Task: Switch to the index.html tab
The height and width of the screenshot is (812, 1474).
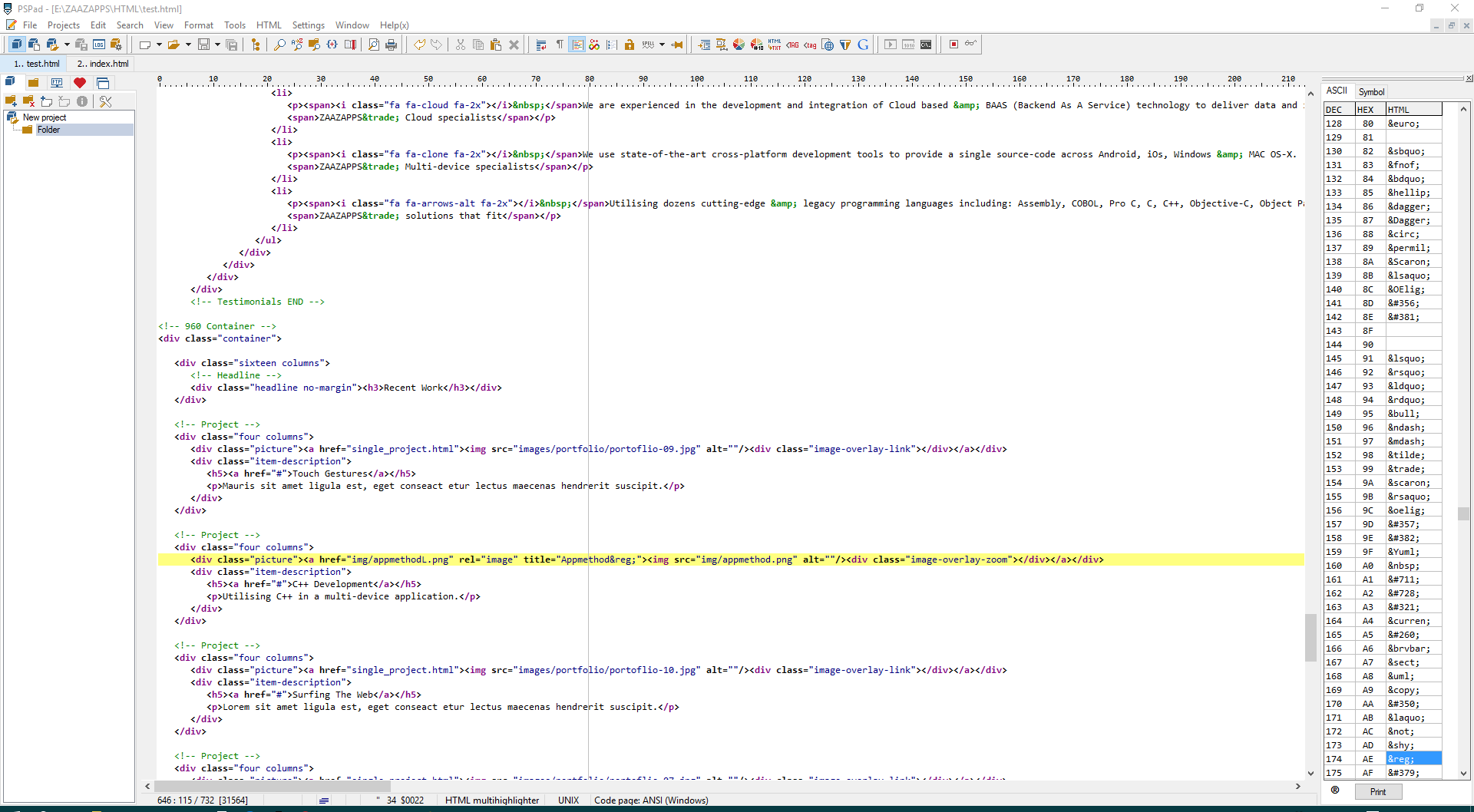Action: point(103,64)
